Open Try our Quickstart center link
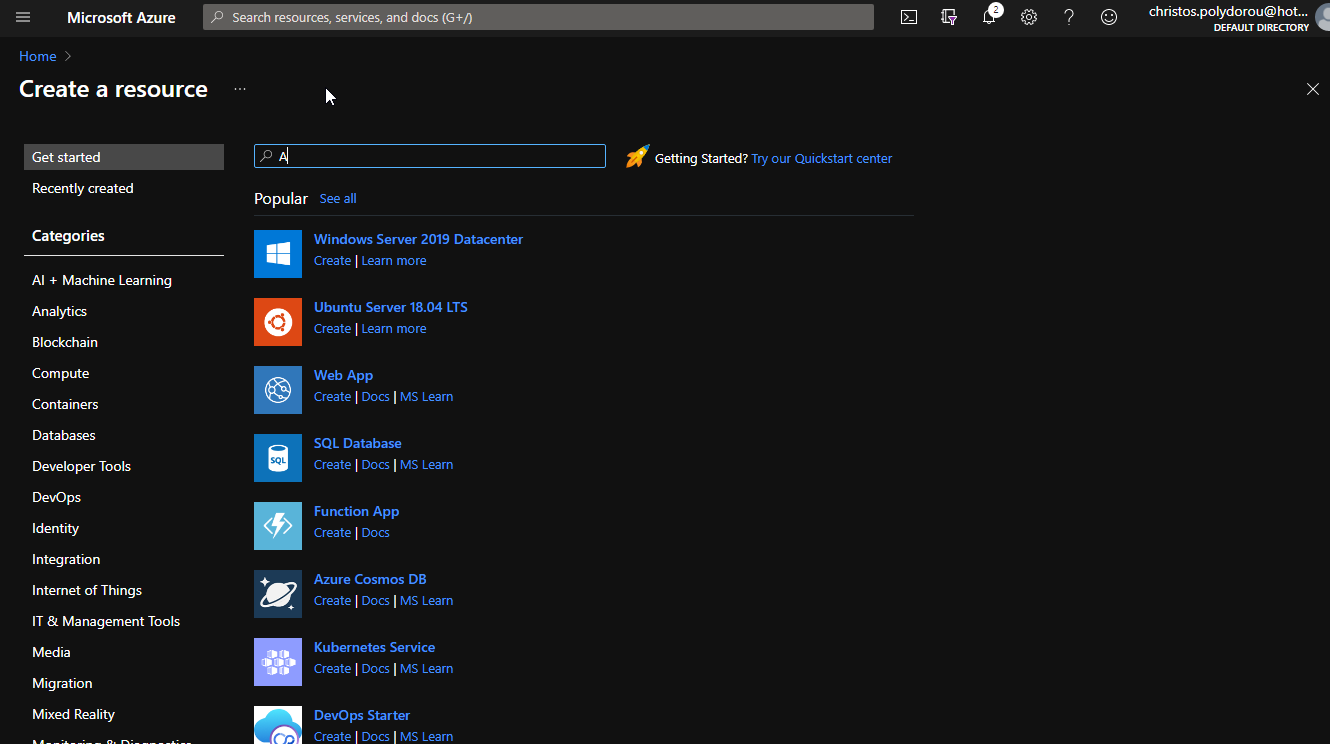Viewport: 1330px width, 744px height. coord(822,158)
